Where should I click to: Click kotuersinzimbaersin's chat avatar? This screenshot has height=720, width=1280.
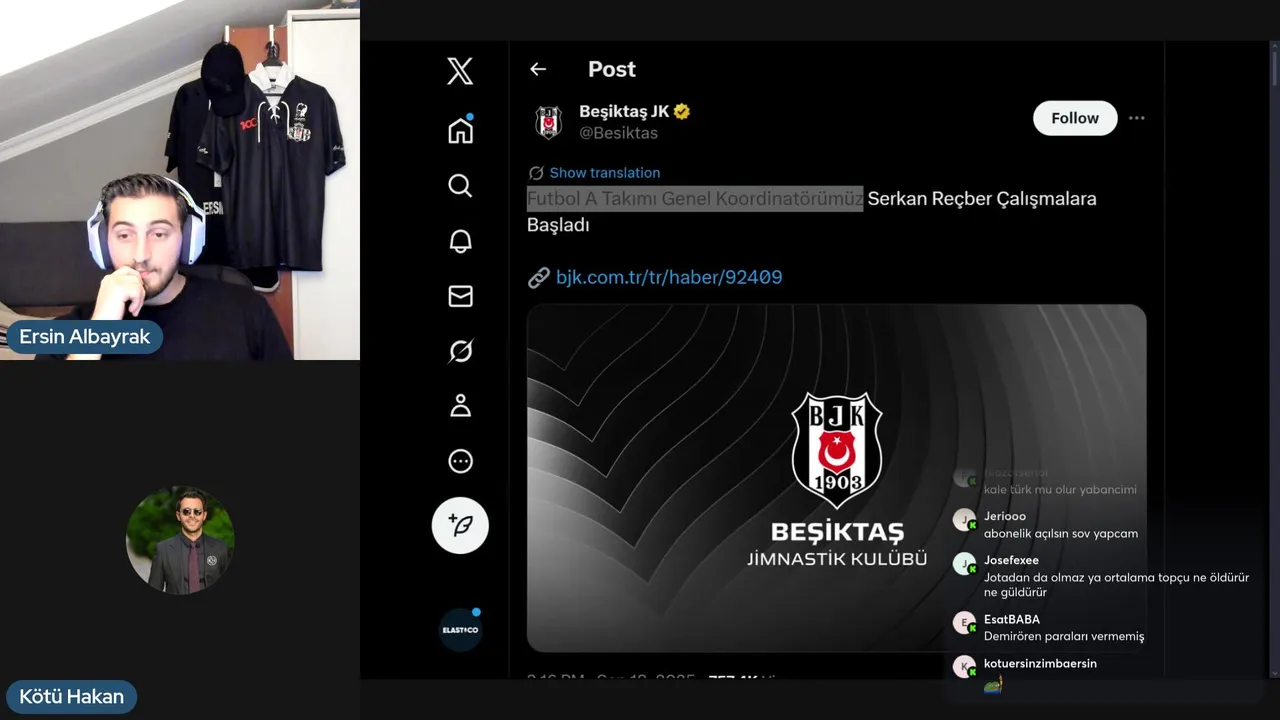pos(964,667)
